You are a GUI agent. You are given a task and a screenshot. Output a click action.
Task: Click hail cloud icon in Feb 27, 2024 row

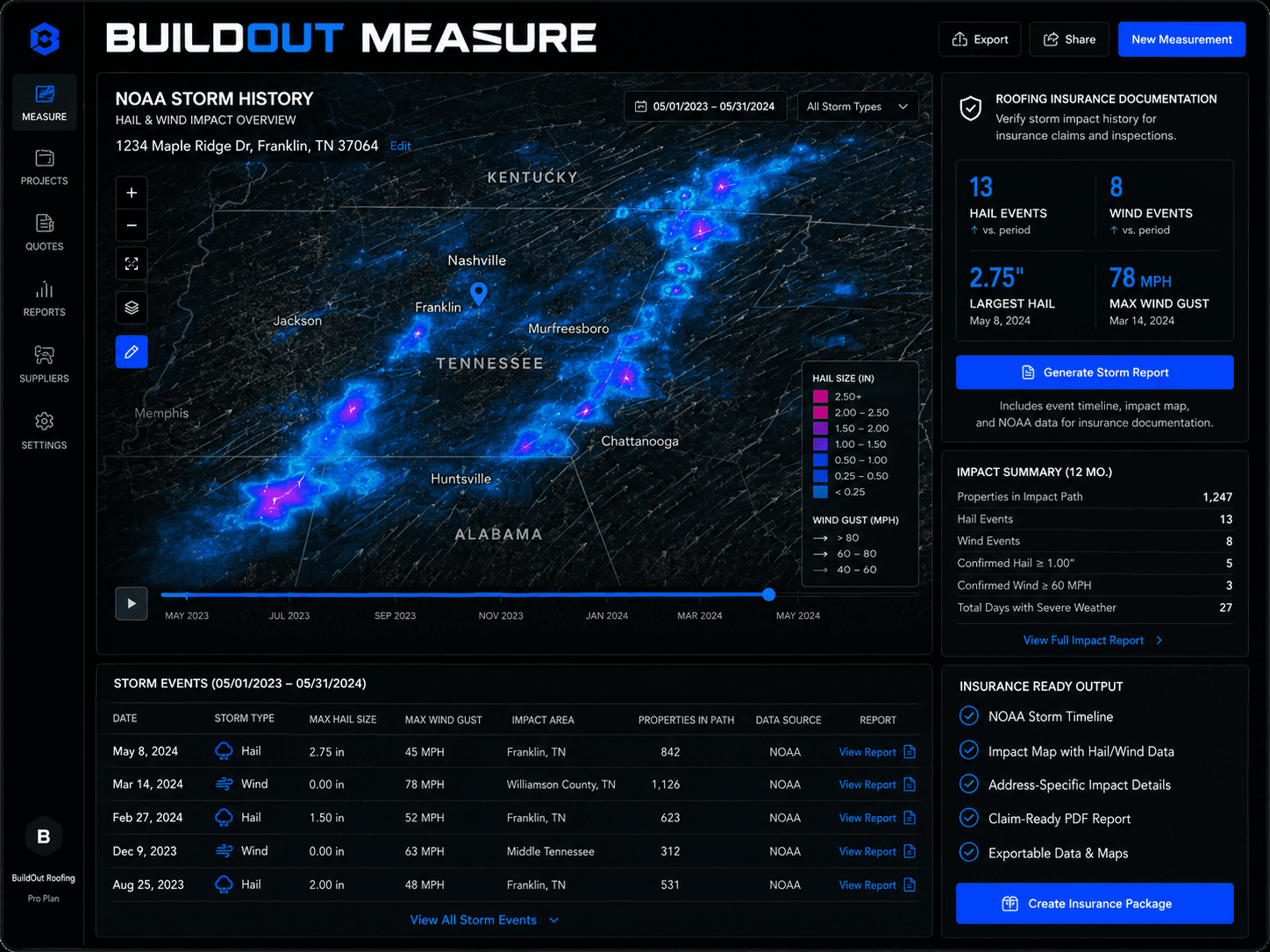(225, 818)
